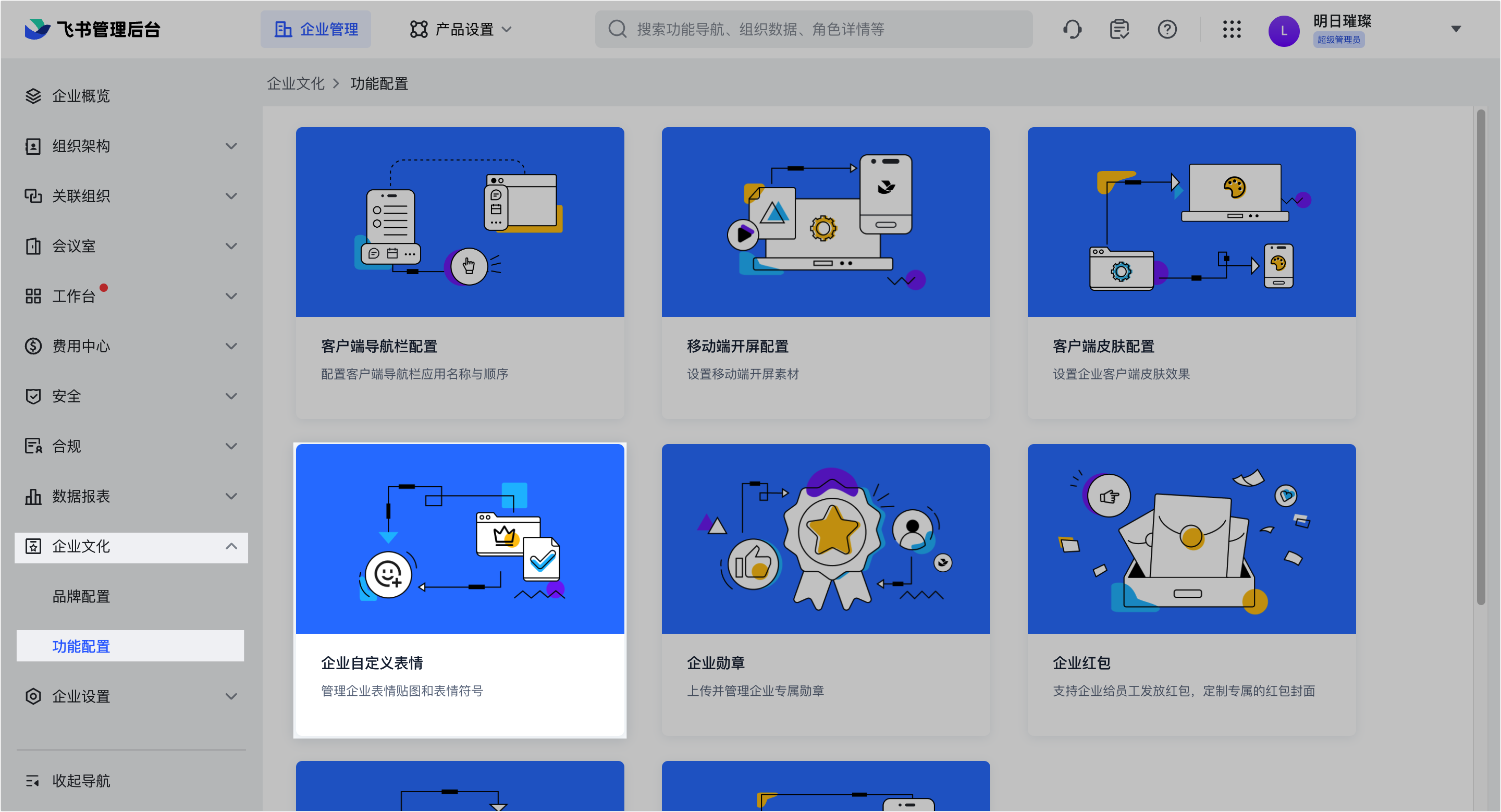Collapse the 企业文化 section chevron

tap(231, 547)
